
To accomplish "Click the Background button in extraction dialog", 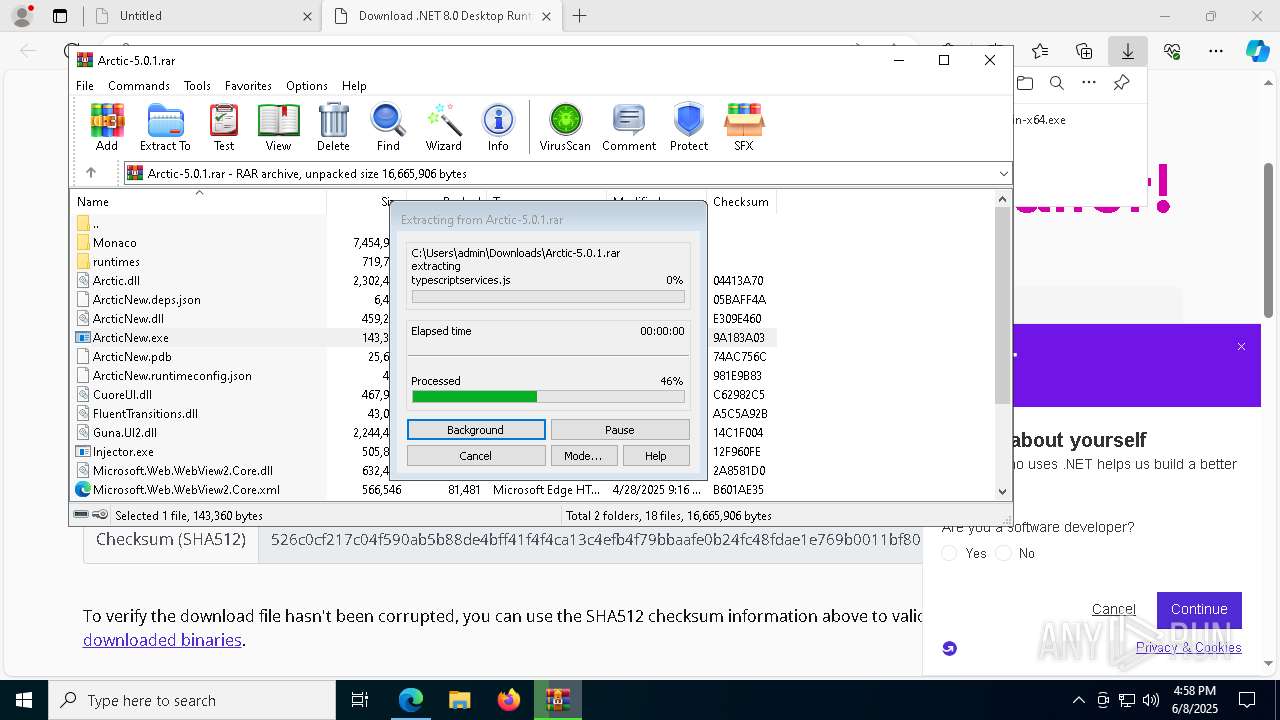I will coord(476,429).
